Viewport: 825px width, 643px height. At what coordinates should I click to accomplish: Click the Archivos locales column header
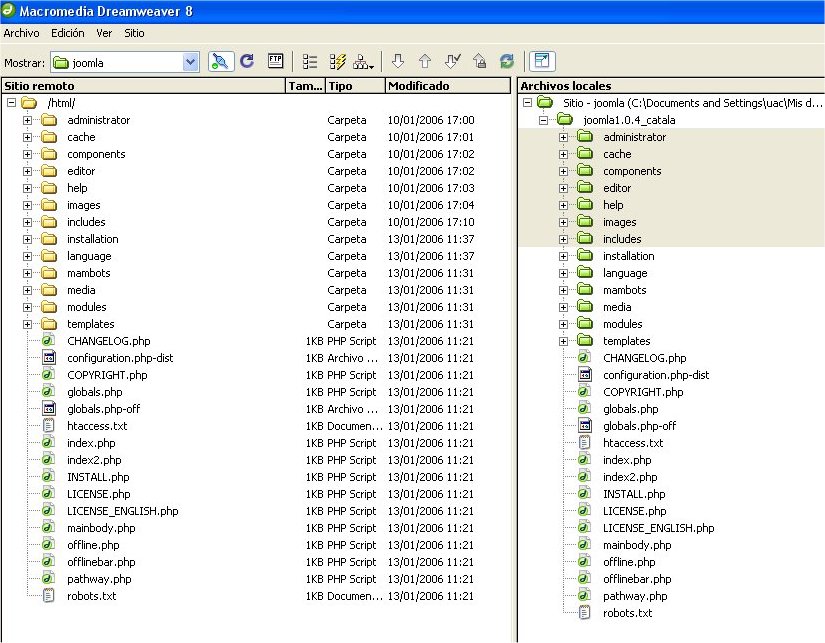click(x=671, y=86)
